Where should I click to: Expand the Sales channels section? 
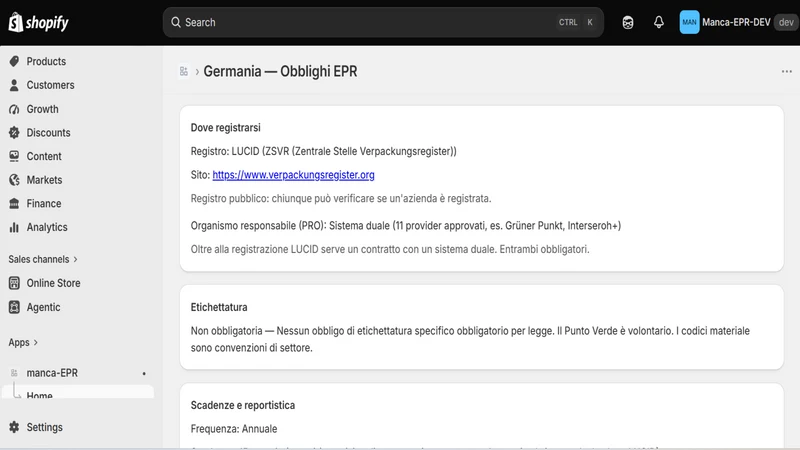point(43,259)
